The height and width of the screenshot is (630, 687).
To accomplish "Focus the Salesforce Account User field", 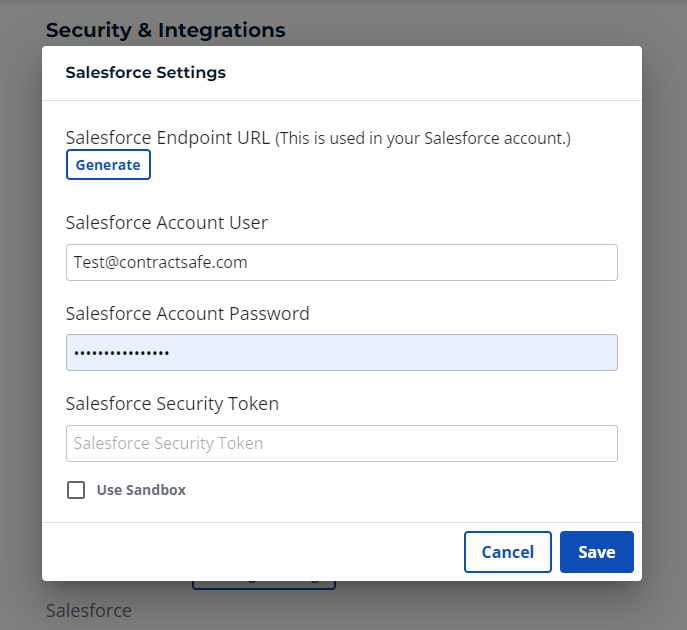I will click(x=342, y=262).
